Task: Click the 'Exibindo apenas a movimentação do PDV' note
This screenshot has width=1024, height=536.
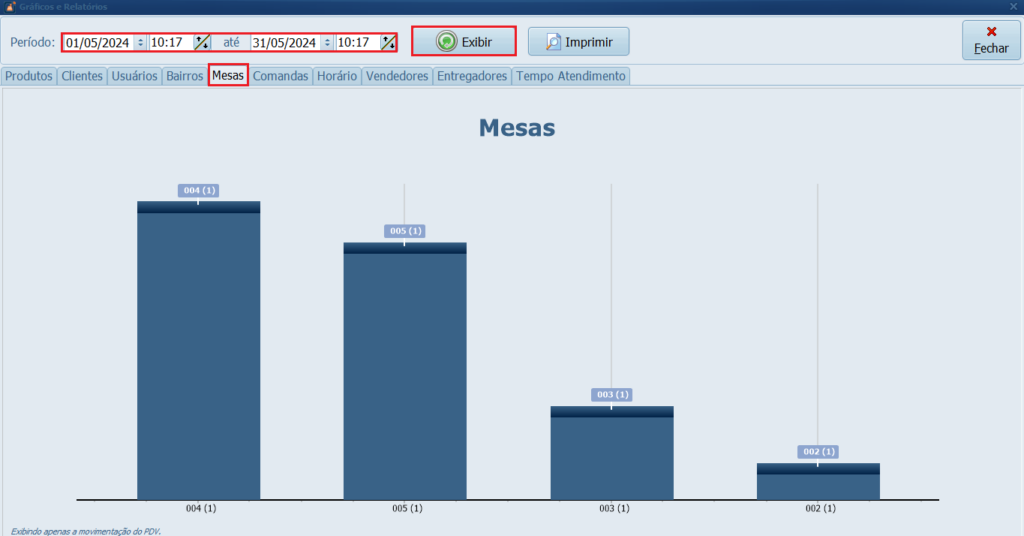Action: click(x=86, y=531)
